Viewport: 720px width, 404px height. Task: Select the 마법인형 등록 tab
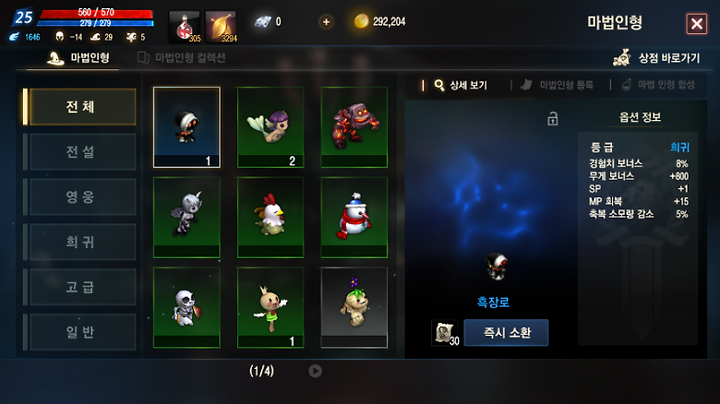pyautogui.click(x=557, y=85)
